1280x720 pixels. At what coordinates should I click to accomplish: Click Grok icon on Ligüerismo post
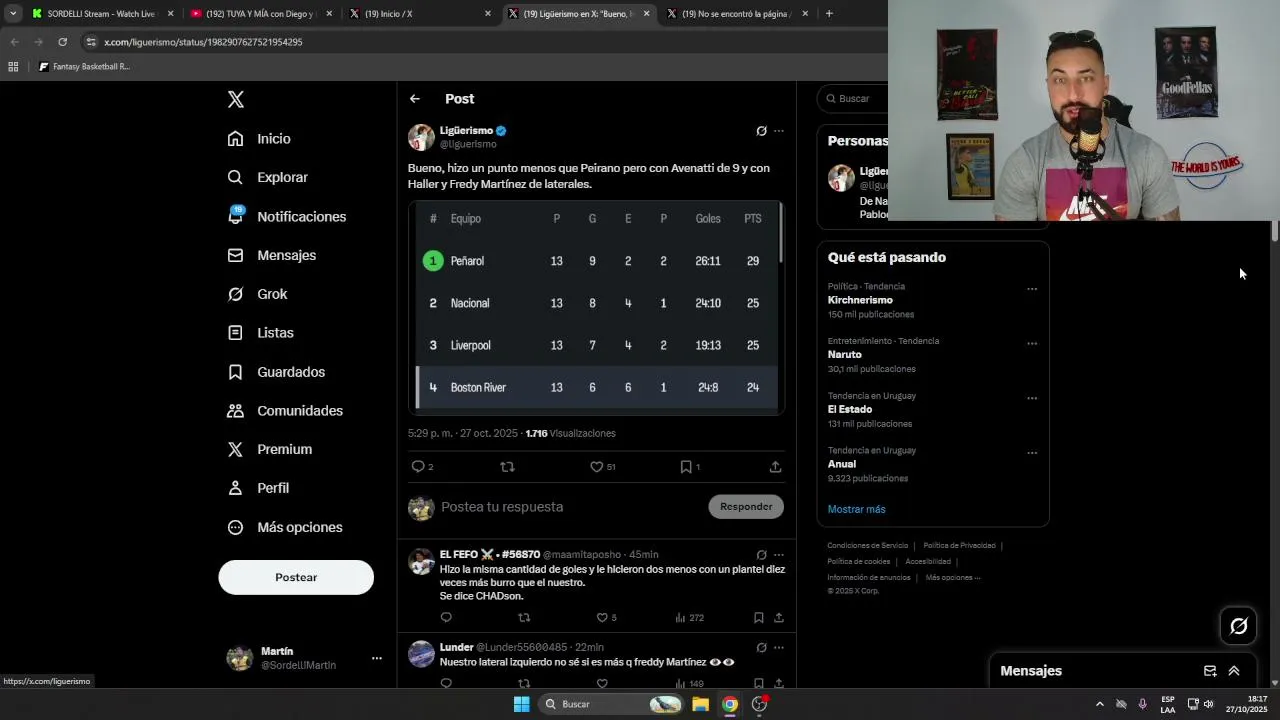coord(761,131)
